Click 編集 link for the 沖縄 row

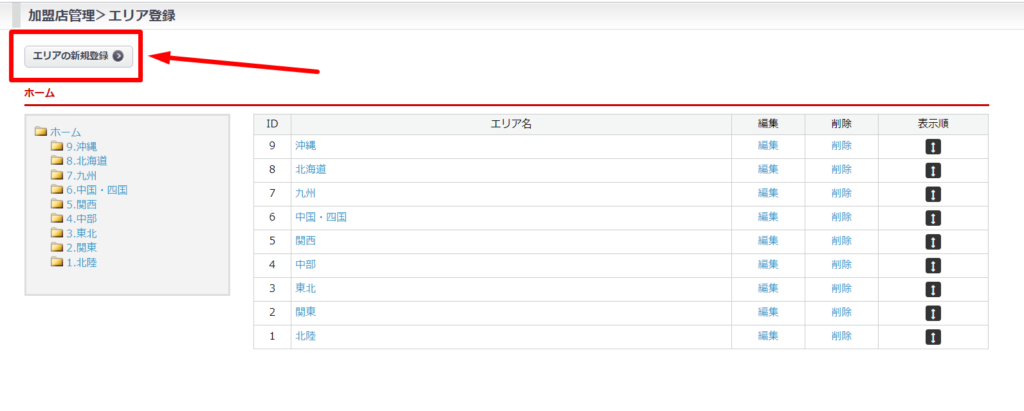[768, 146]
